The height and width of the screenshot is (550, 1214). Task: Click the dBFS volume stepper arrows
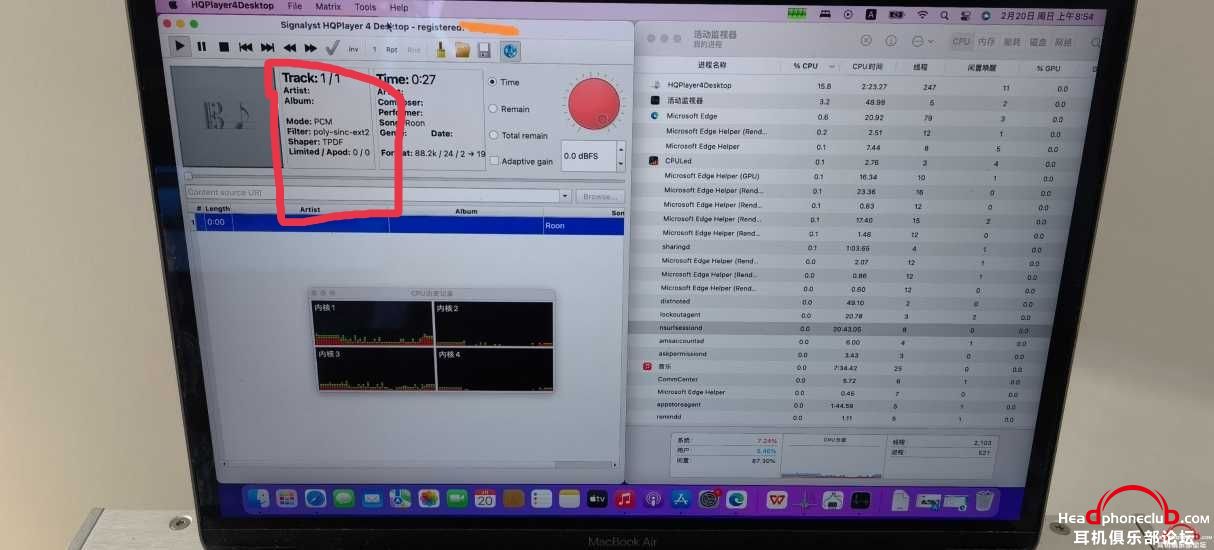(620, 156)
